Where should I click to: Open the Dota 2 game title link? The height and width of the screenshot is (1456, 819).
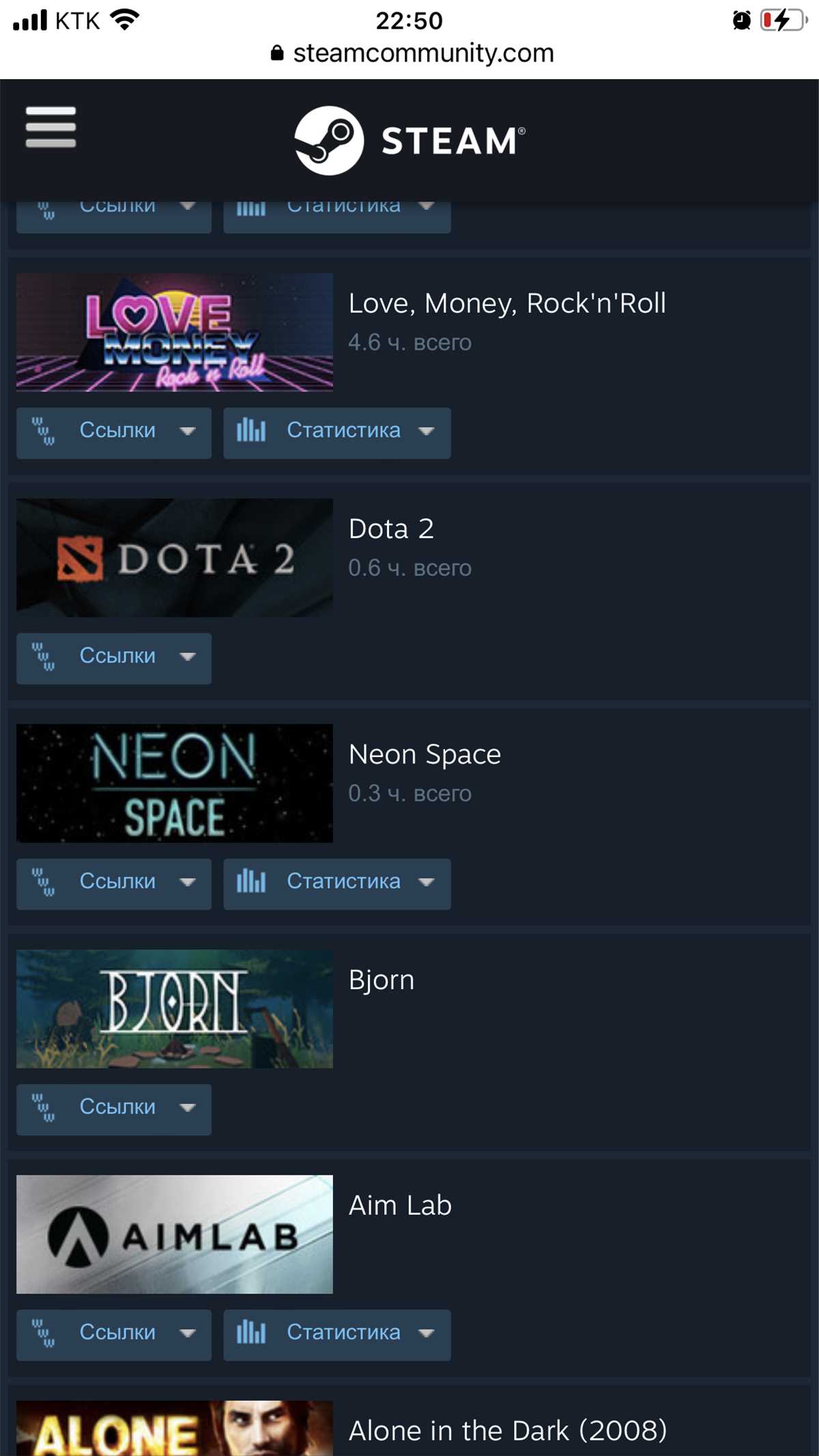[x=391, y=529]
